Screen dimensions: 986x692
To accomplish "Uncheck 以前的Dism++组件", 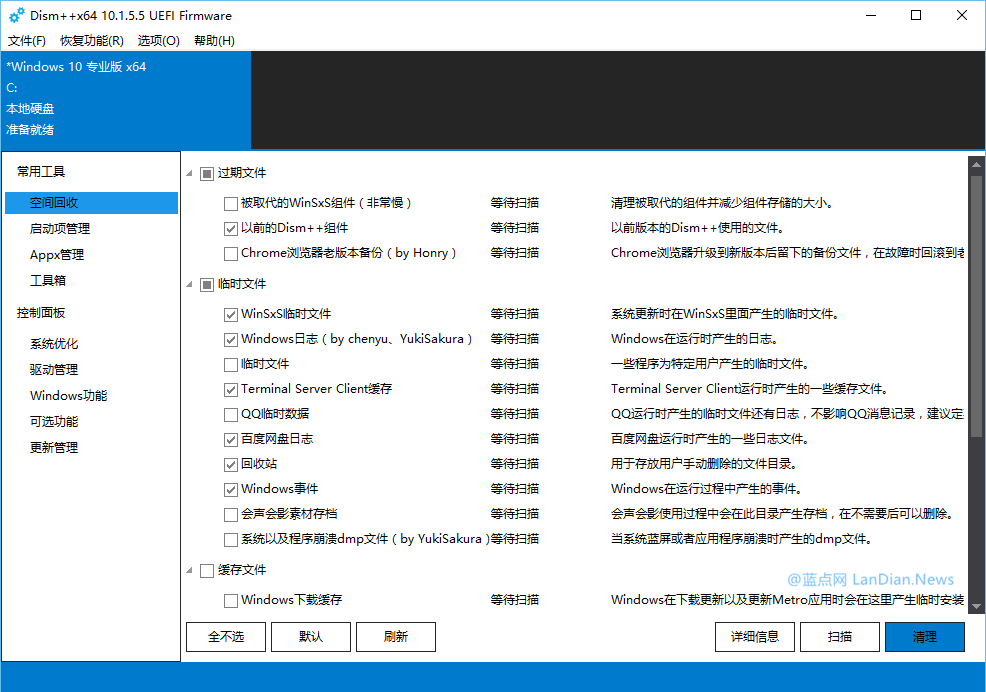I will point(230,227).
